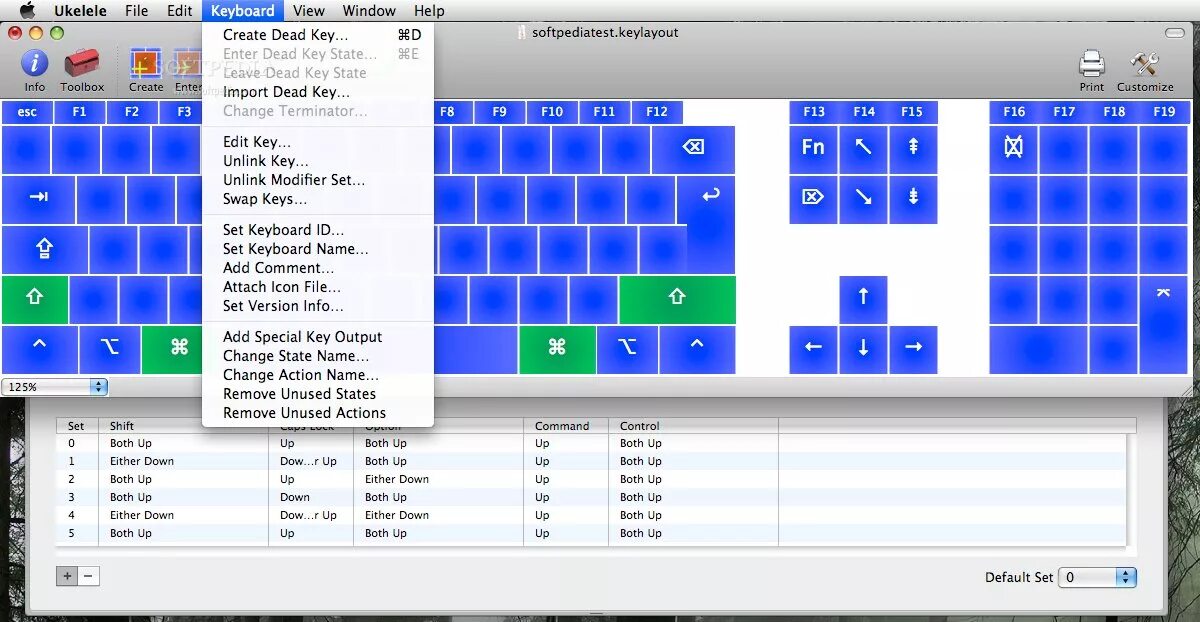Click the Print toolbar icon
1200x622 pixels.
(x=1092, y=70)
